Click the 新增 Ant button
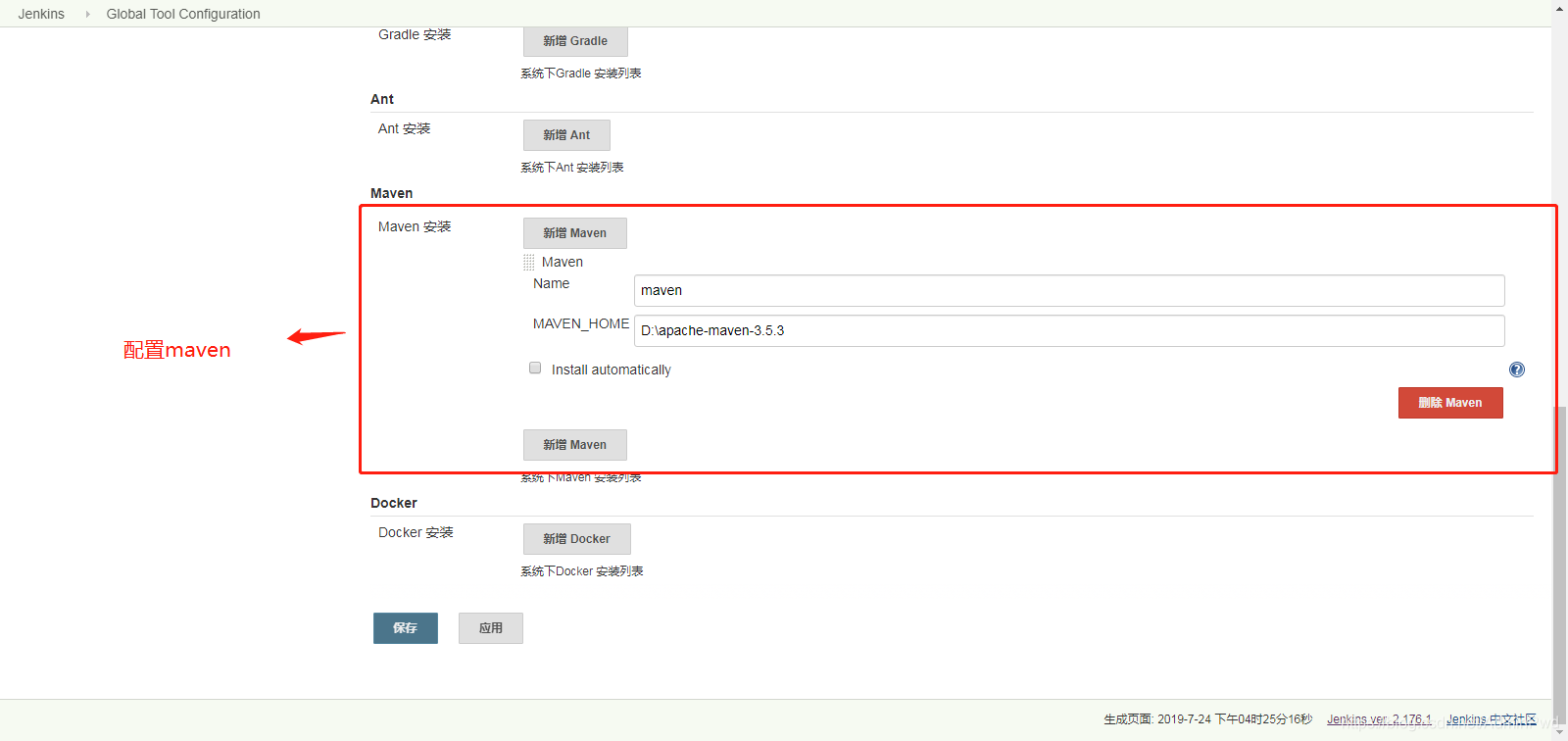This screenshot has width=1568, height=741. (x=566, y=135)
